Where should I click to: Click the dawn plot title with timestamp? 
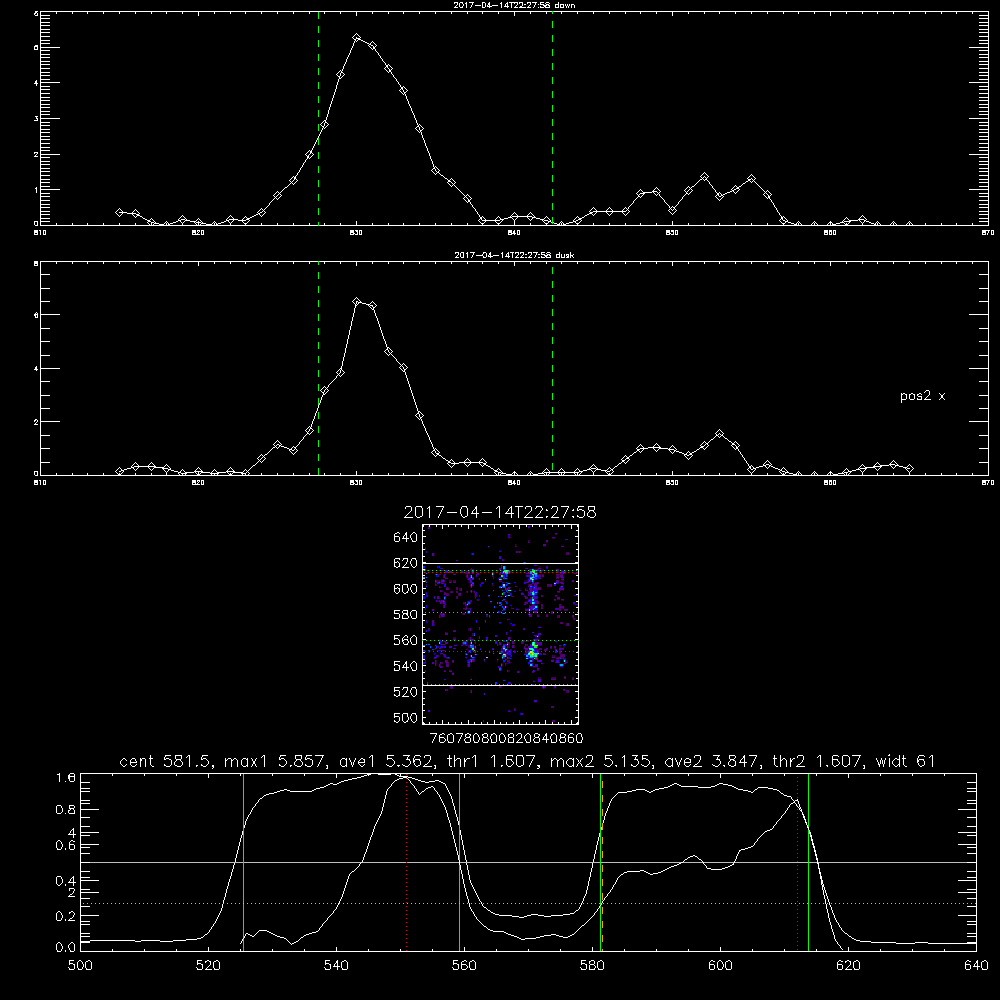[514, 5]
